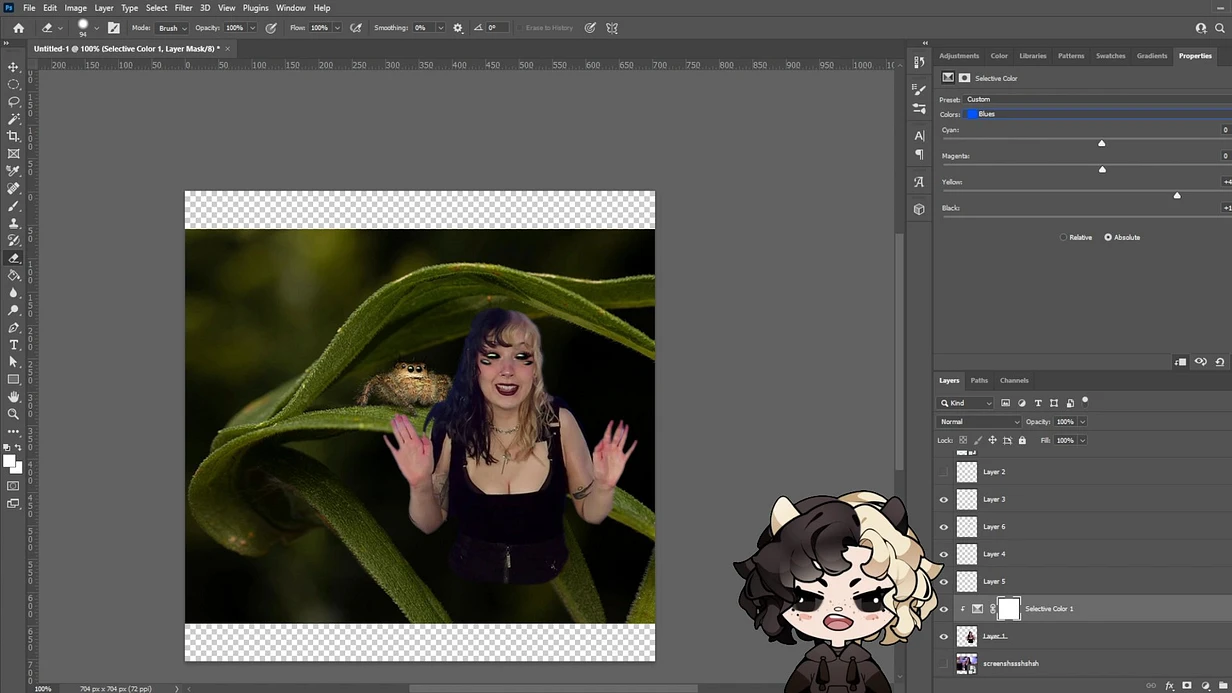Adjust the Yellow slider handle
Viewport: 1232px width, 693px height.
1177,195
